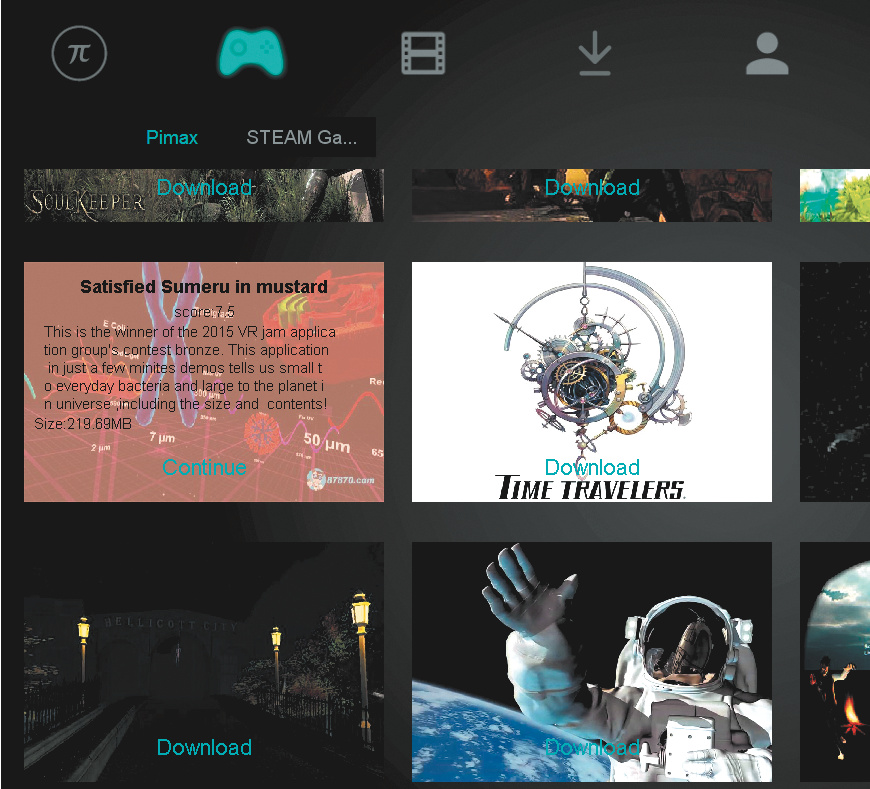Open the astronaut waving thumbnail
The height and width of the screenshot is (789, 870).
coord(591,662)
